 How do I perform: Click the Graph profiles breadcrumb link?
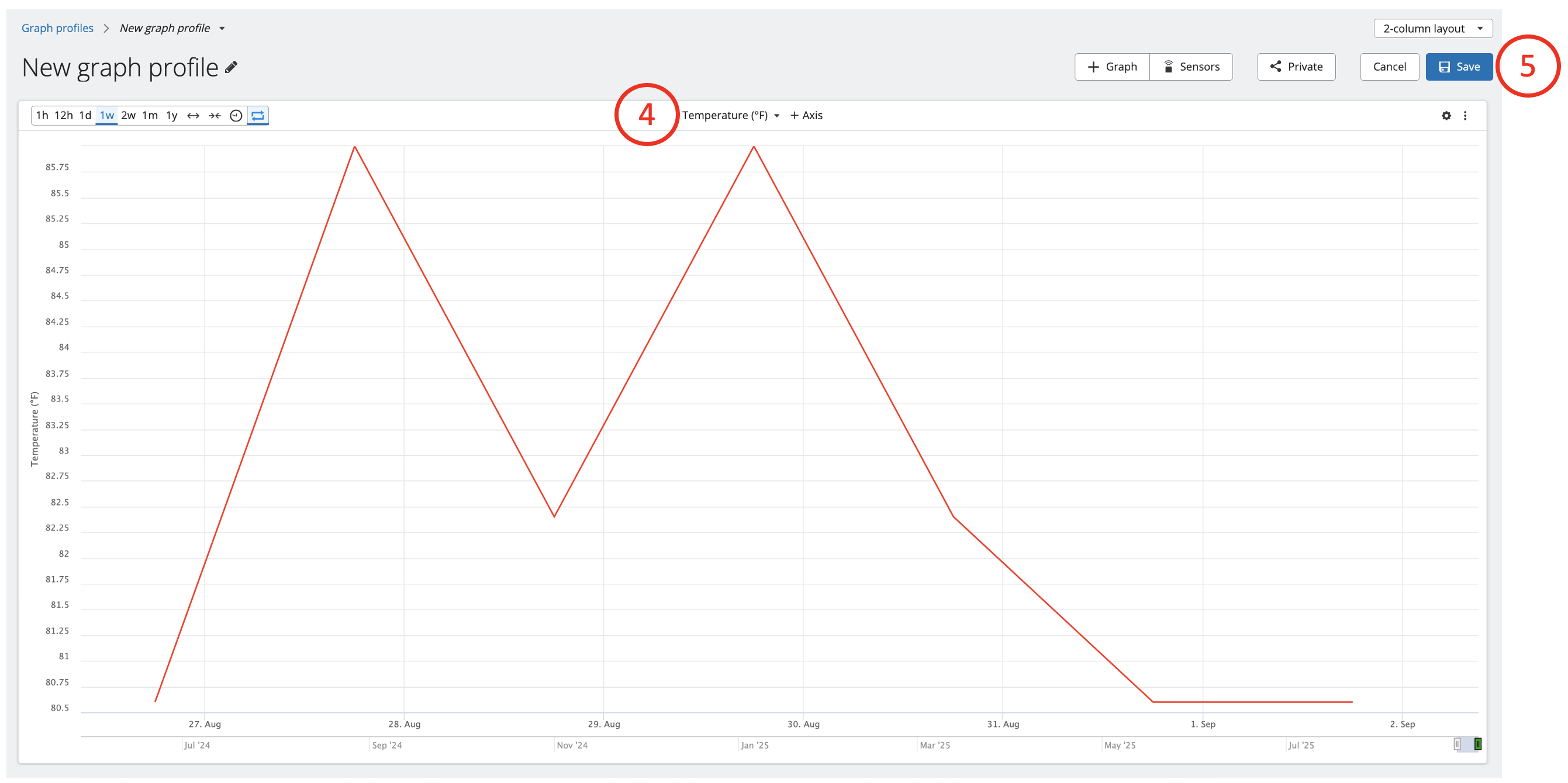pos(57,29)
